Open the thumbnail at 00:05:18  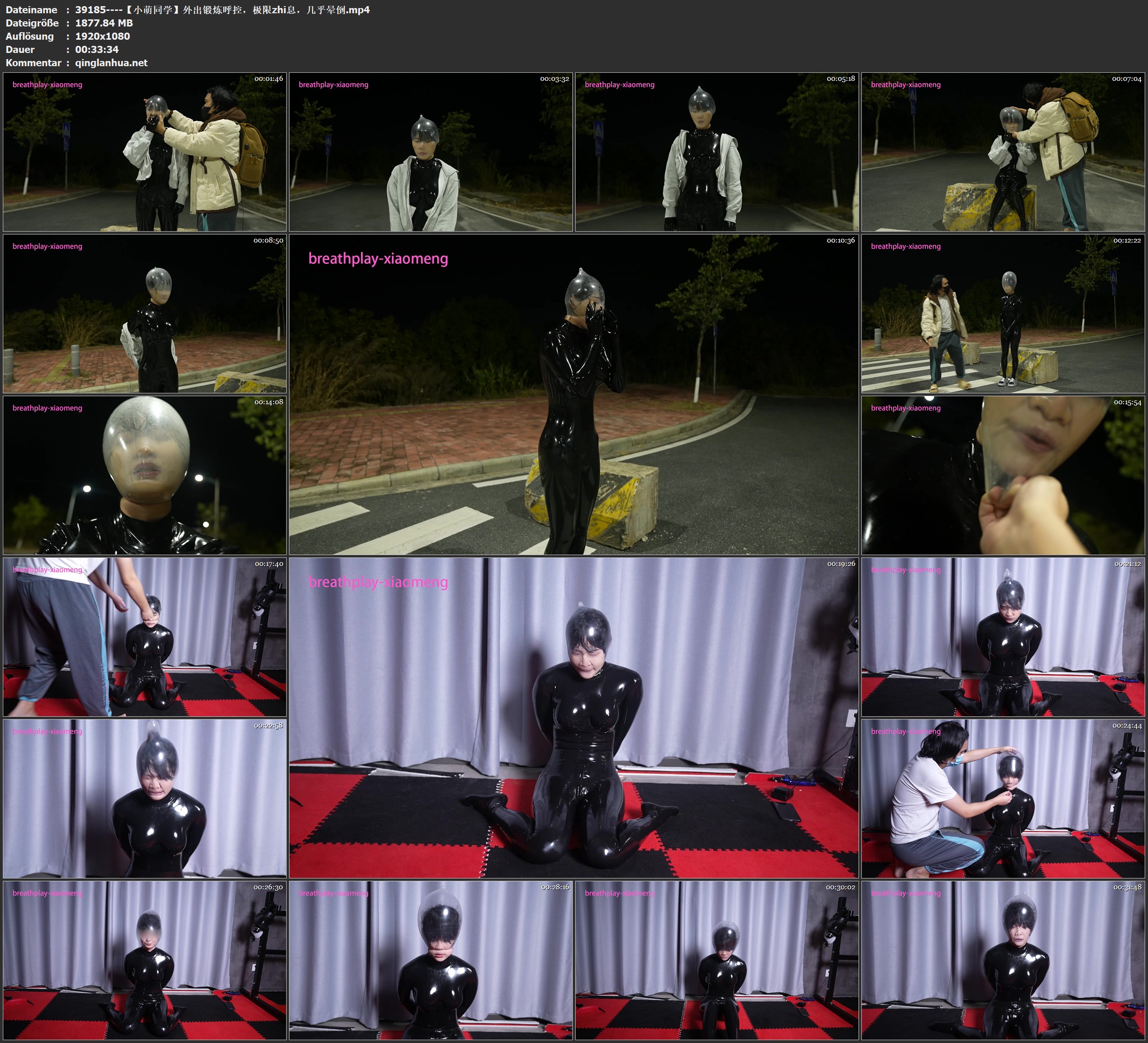point(716,151)
